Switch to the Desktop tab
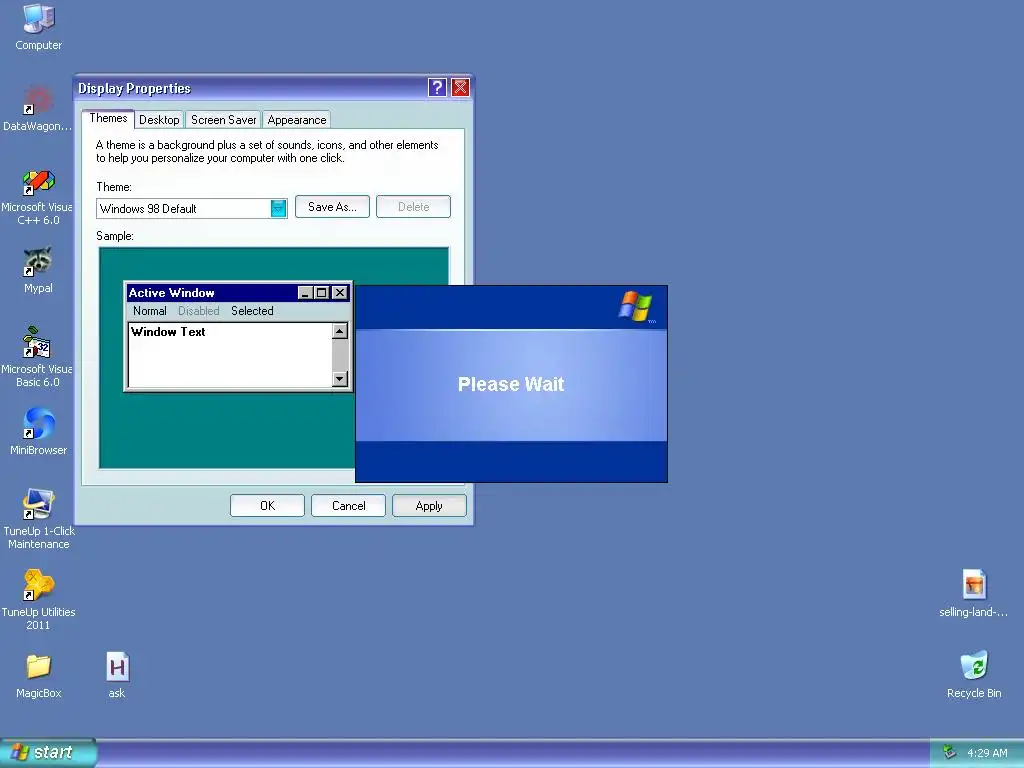Viewport: 1024px width, 768px height. [159, 120]
